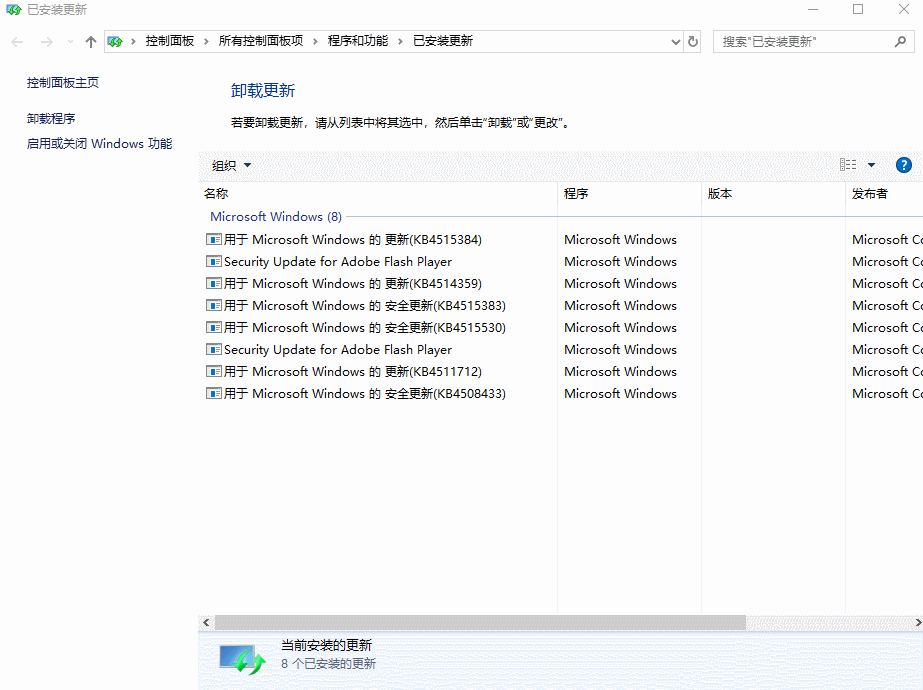
Task: Click the horizontal scrollbar thumb
Action: 480,622
